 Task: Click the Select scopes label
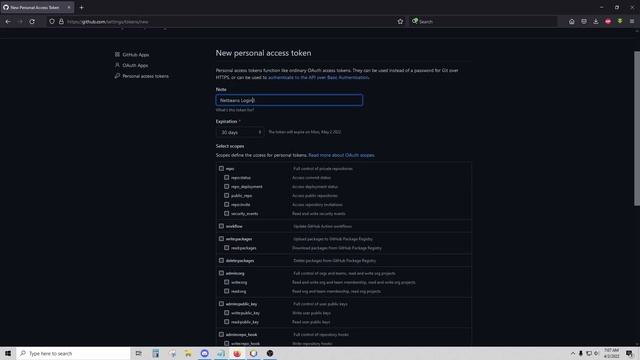(x=230, y=146)
